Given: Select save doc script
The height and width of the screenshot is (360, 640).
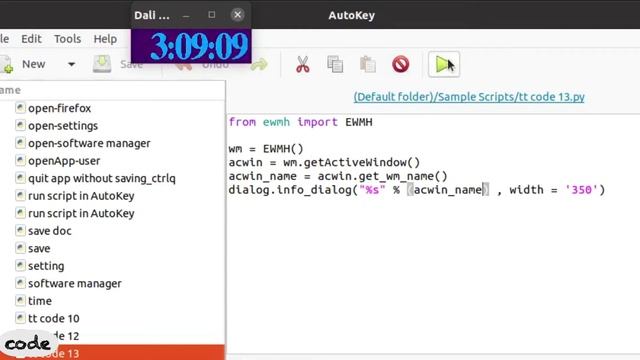Looking at the screenshot, I should (50, 231).
